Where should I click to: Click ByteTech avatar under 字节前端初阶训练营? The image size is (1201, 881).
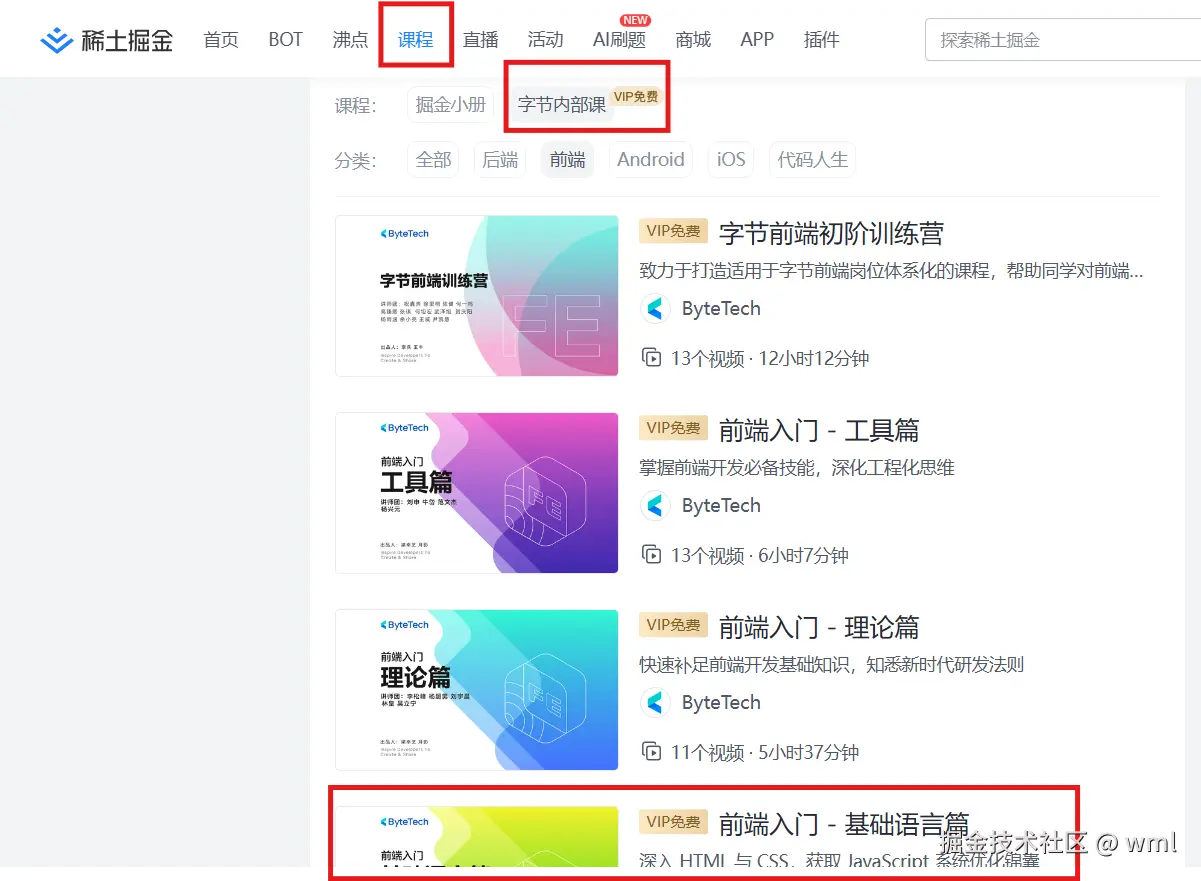(x=655, y=308)
